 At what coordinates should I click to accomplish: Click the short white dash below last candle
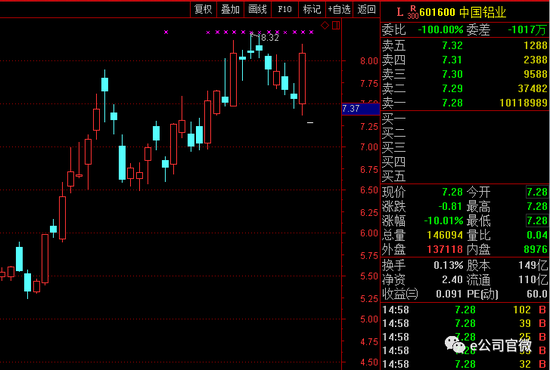tap(310, 123)
